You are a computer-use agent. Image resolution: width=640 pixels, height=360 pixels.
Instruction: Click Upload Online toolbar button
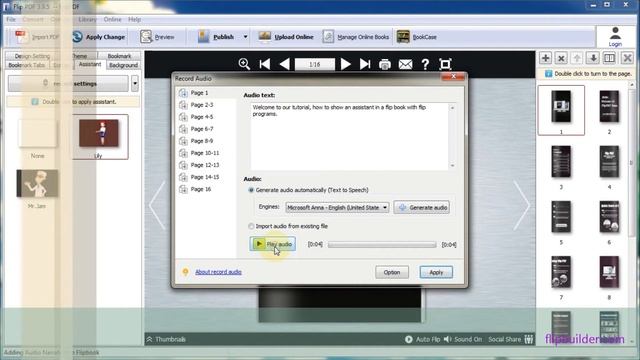(x=286, y=37)
